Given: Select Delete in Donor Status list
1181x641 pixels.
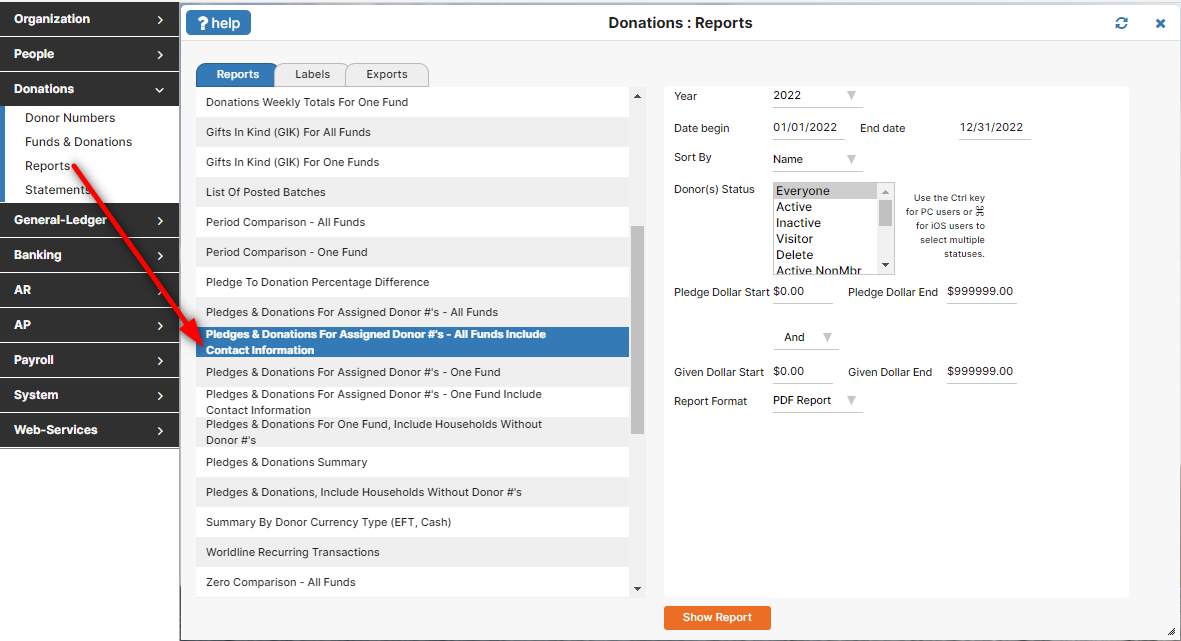Looking at the screenshot, I should coord(825,255).
